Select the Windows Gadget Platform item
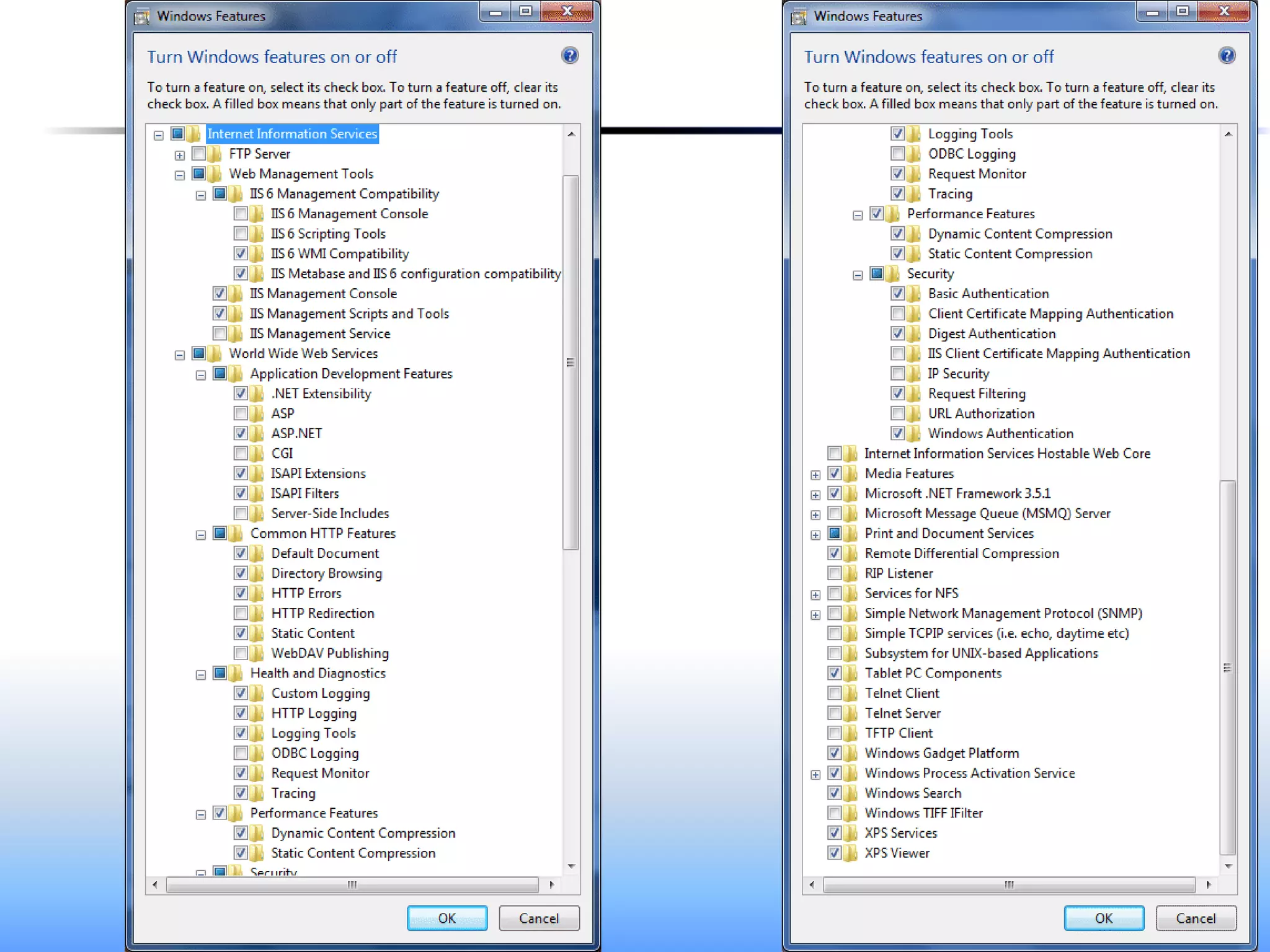Screen dimensions: 1270x952 pyautogui.click(x=941, y=753)
